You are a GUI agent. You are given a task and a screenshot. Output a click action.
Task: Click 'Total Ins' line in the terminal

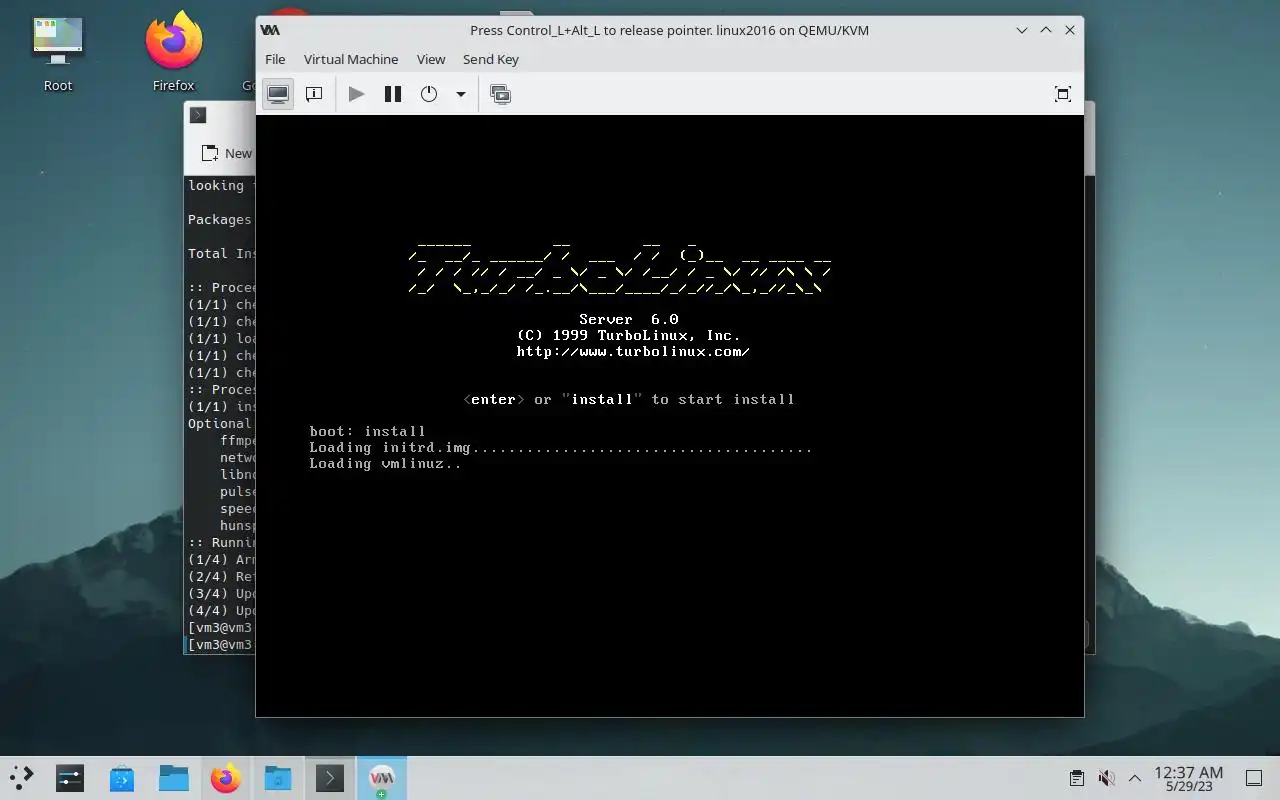[221, 254]
